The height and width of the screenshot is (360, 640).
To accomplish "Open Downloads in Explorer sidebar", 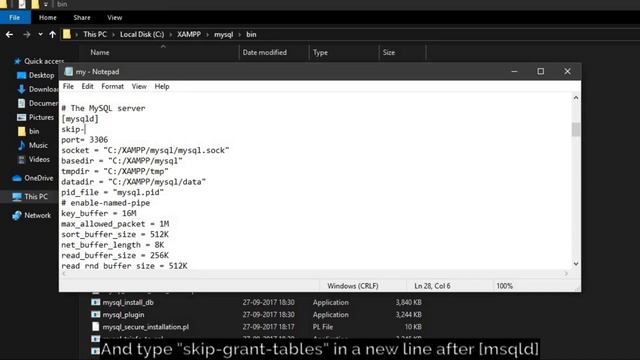I will [x=44, y=89].
